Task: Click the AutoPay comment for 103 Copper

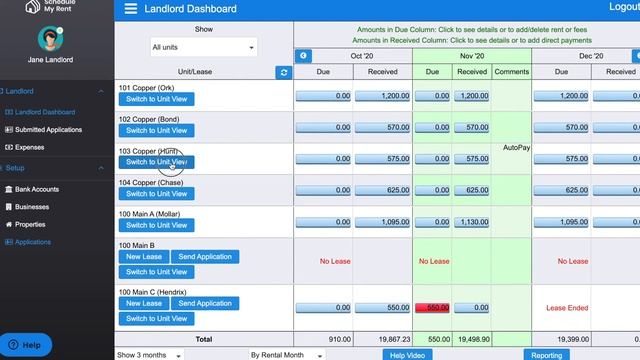Action: tap(516, 147)
